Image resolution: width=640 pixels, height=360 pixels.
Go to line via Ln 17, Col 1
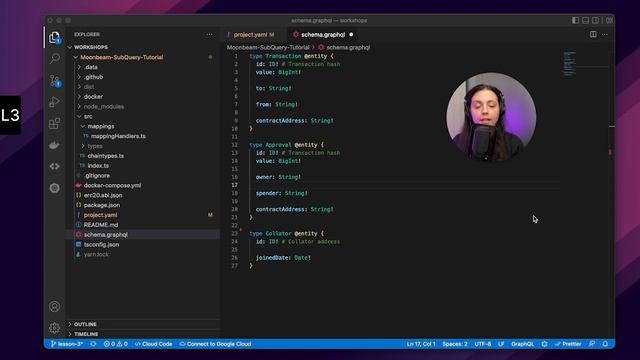tap(421, 344)
